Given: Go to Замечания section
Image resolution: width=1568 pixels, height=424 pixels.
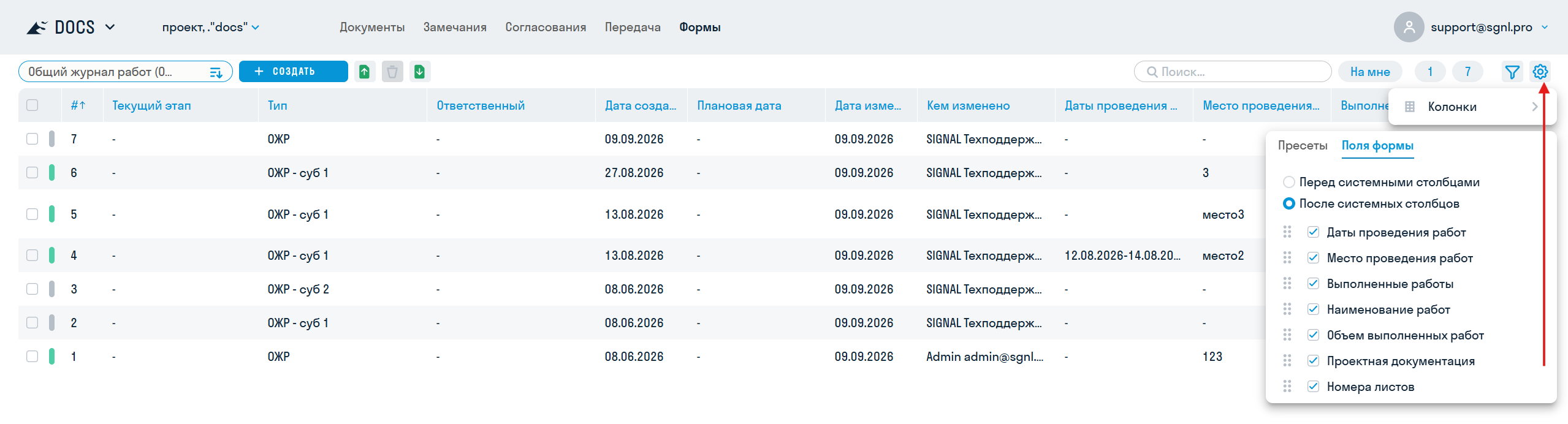Looking at the screenshot, I should [x=455, y=28].
